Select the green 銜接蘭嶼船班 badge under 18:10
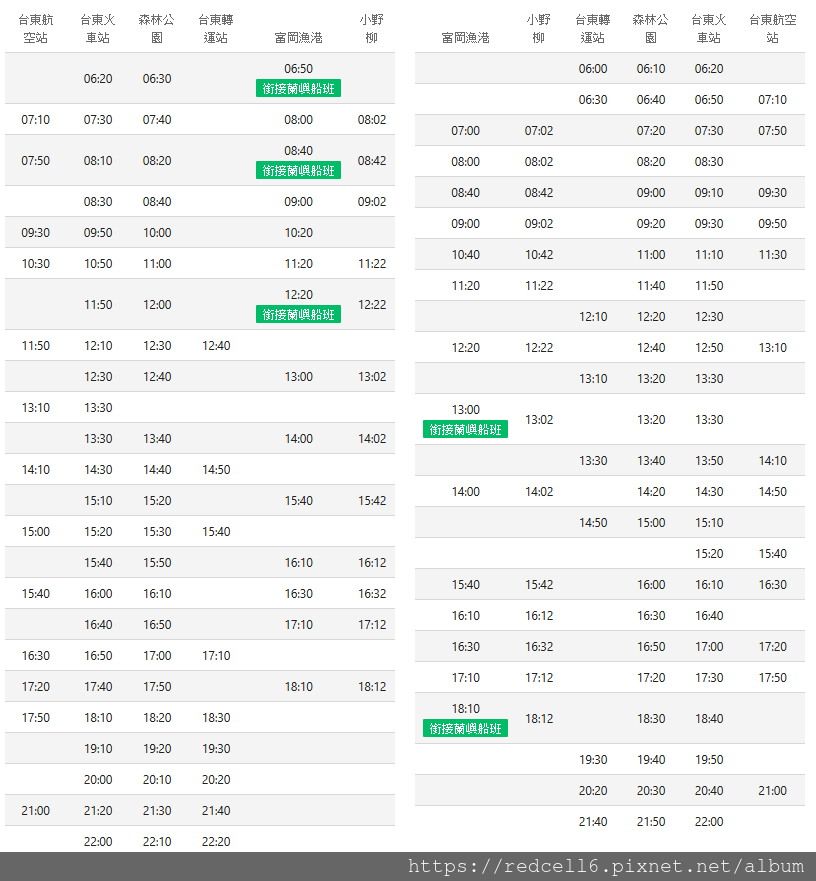816x881 pixels. pyautogui.click(x=465, y=729)
